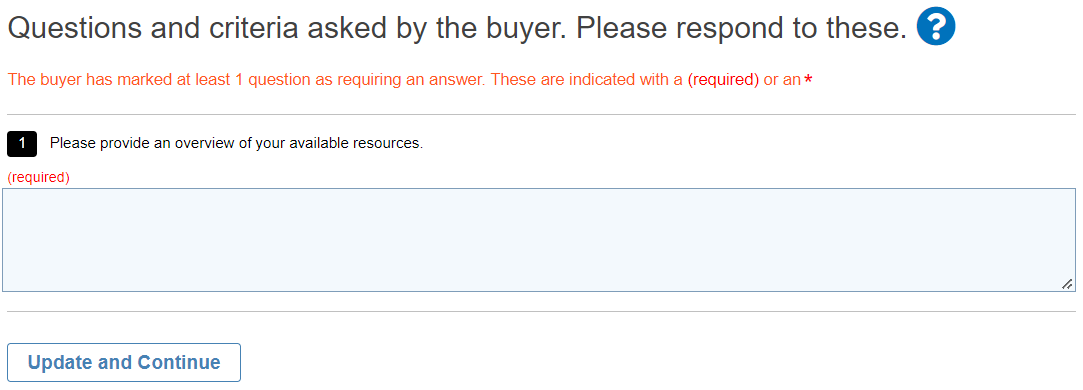Click the red (required) label under question 1
The width and height of the screenshot is (1083, 390).
[x=39, y=177]
